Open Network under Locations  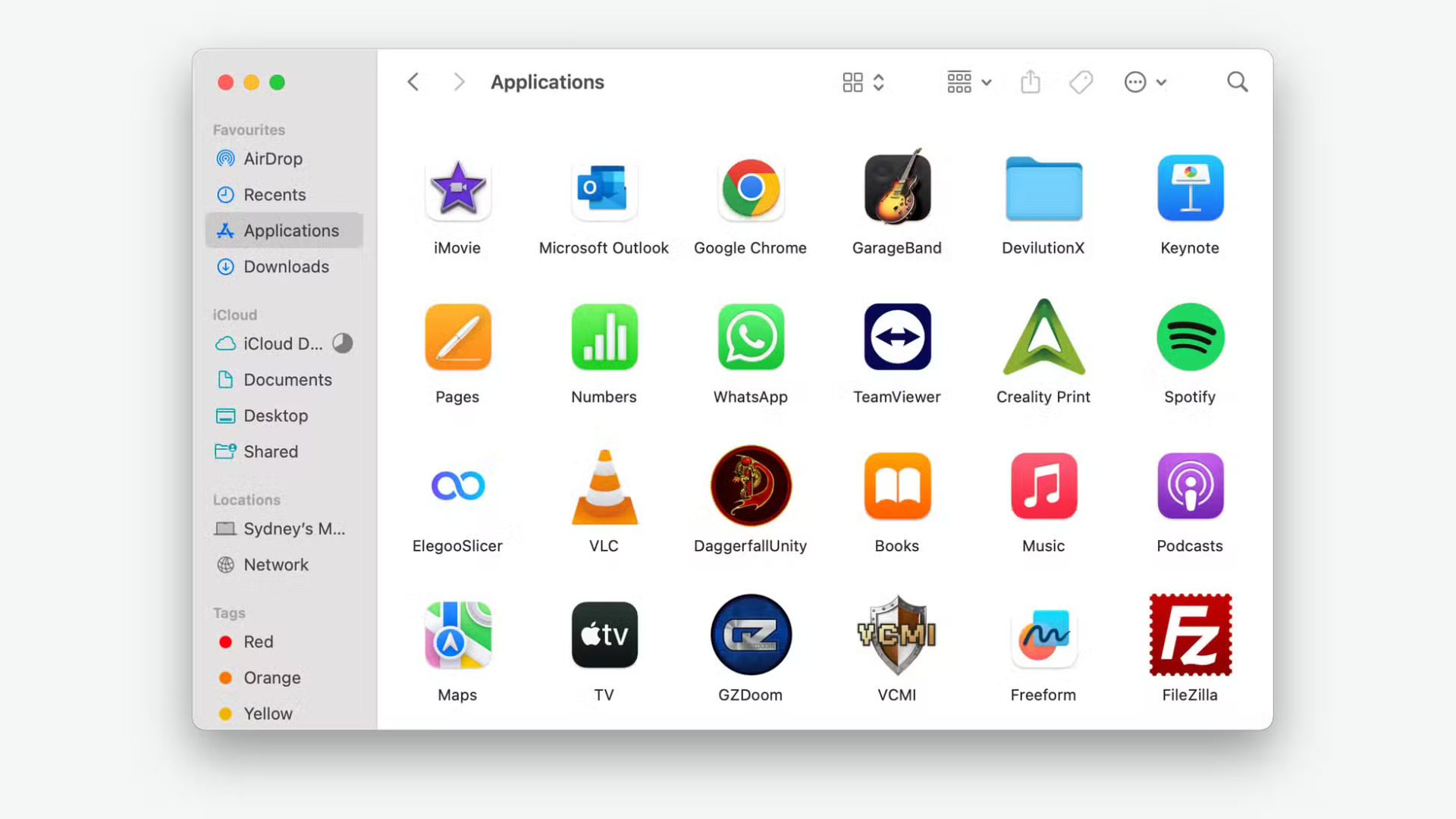(x=275, y=565)
